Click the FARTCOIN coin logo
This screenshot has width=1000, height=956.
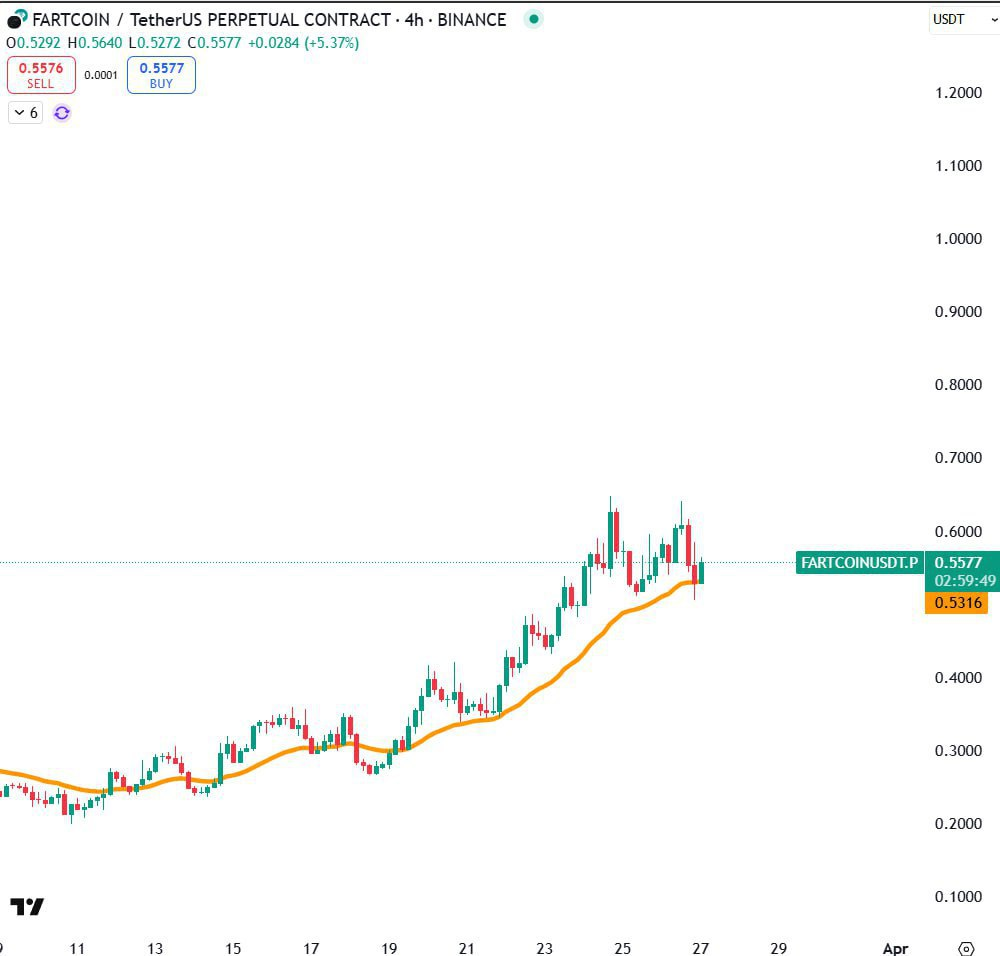click(x=14, y=19)
